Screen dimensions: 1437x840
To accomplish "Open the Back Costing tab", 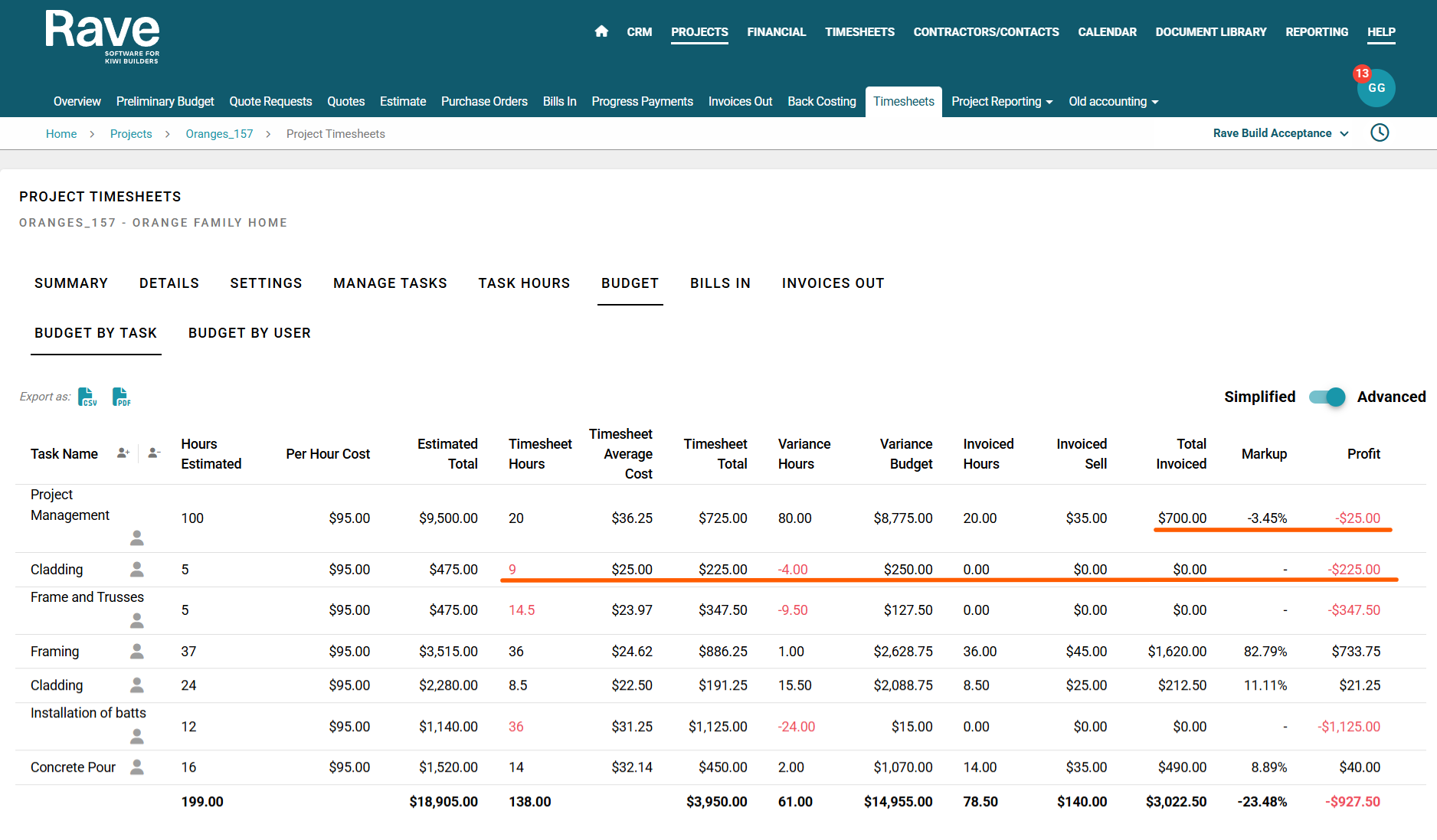I will 821,102.
